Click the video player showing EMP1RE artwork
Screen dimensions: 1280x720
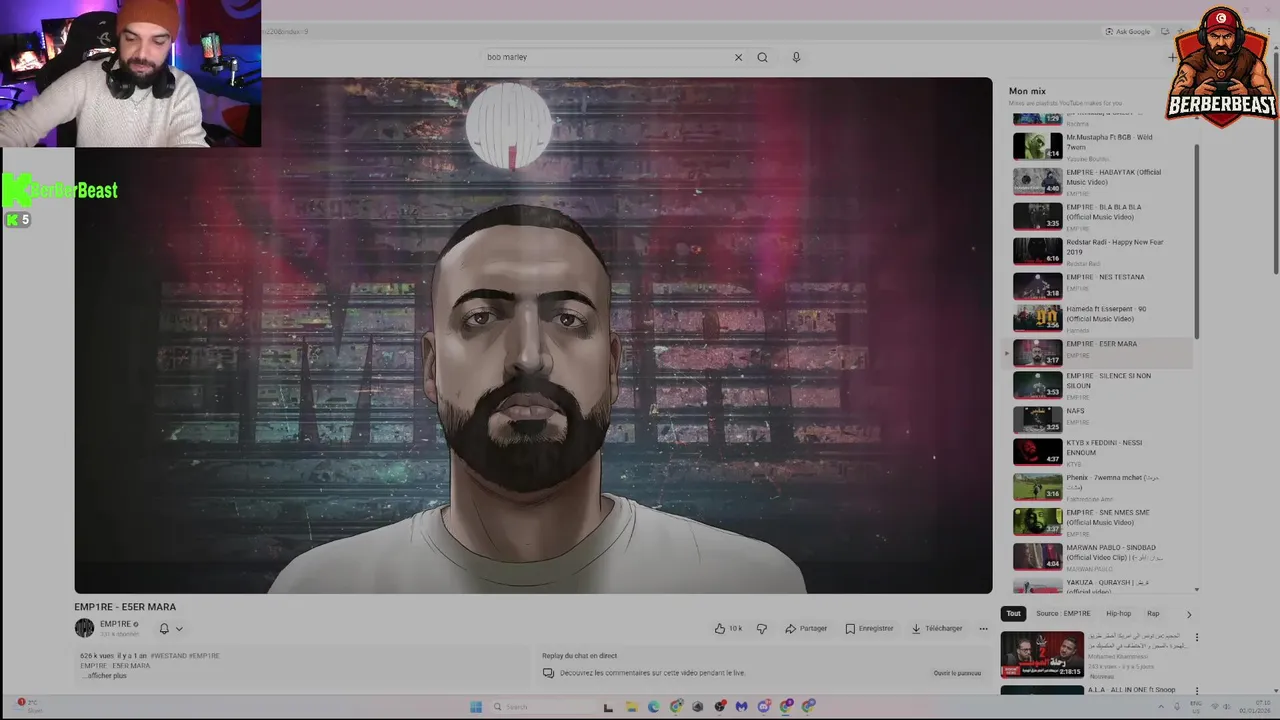click(533, 336)
